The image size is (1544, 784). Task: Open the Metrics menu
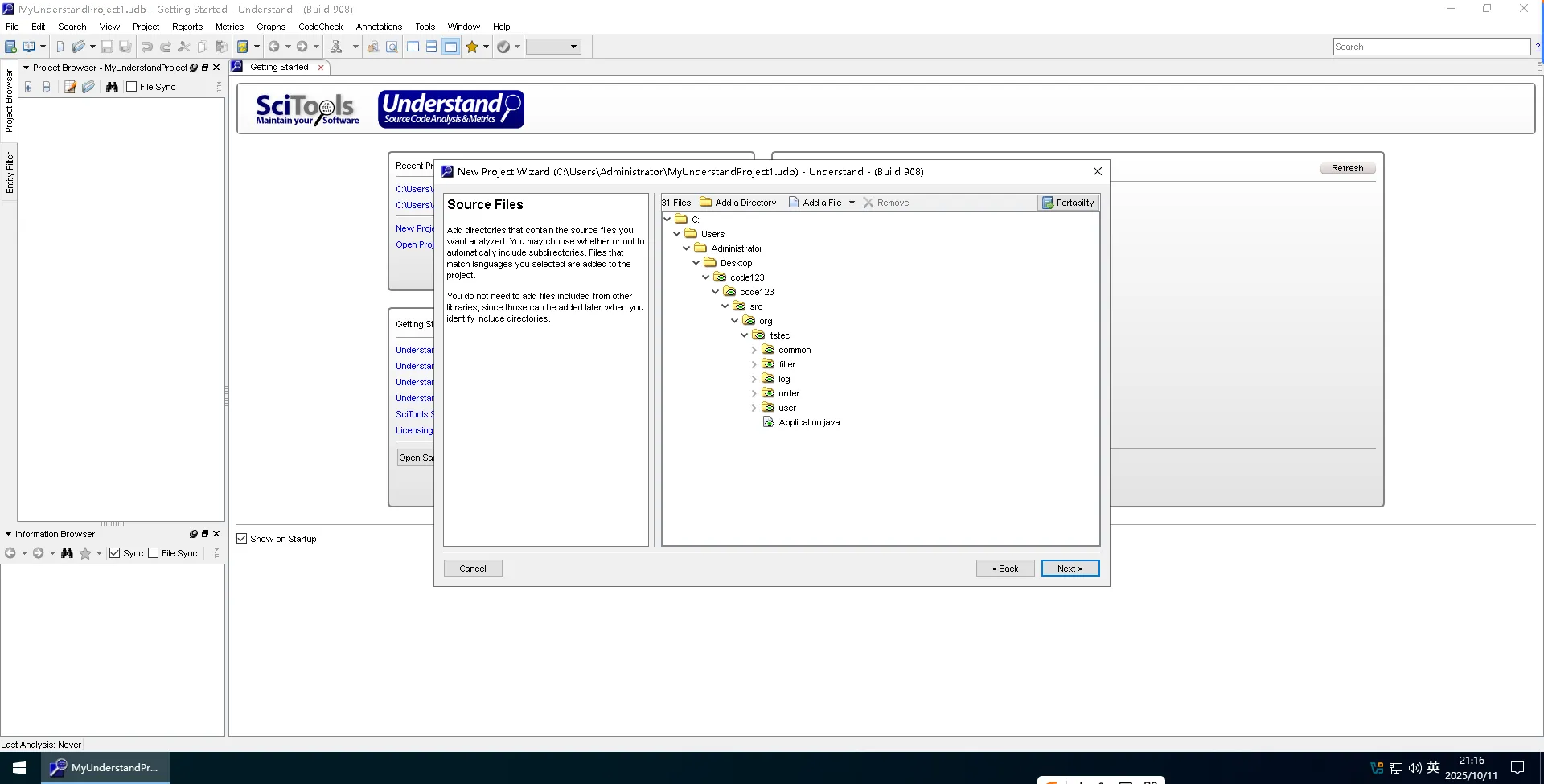(229, 27)
